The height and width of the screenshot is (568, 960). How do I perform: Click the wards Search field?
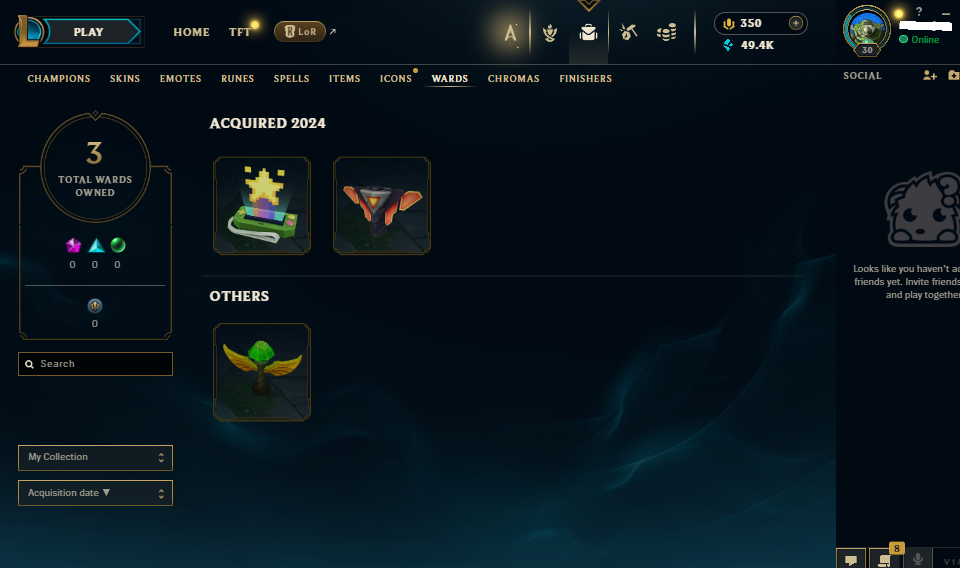[96, 364]
